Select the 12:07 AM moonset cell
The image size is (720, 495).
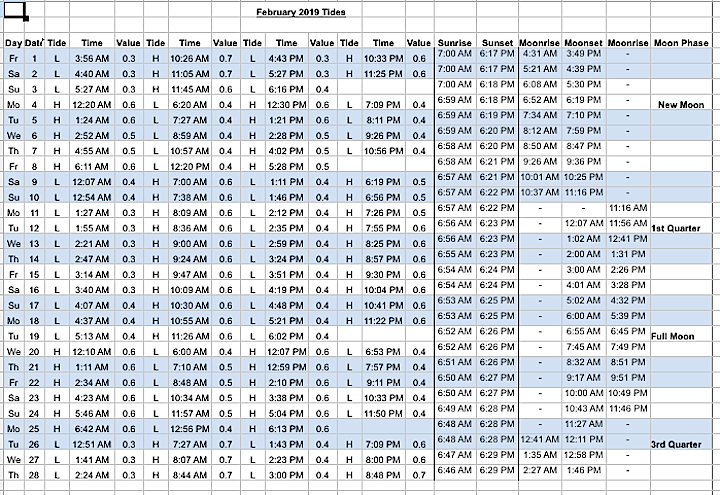pos(582,222)
